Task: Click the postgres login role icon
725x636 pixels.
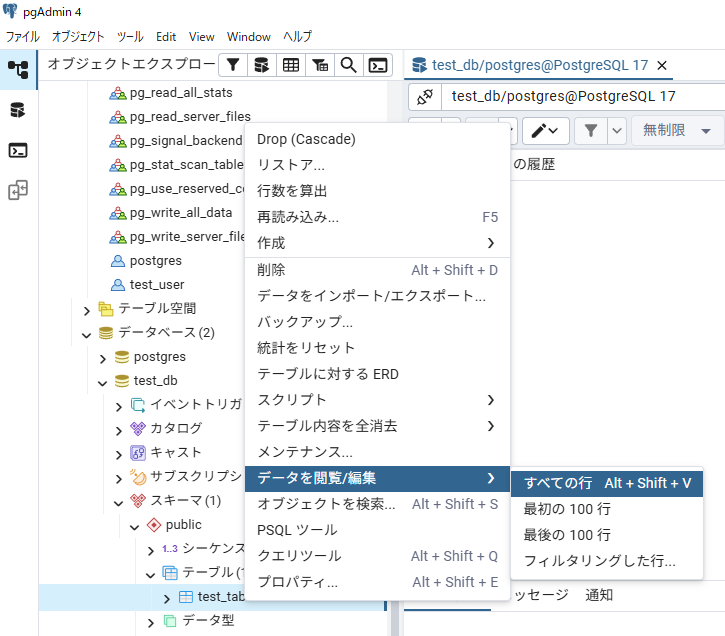Action: pyautogui.click(x=118, y=261)
